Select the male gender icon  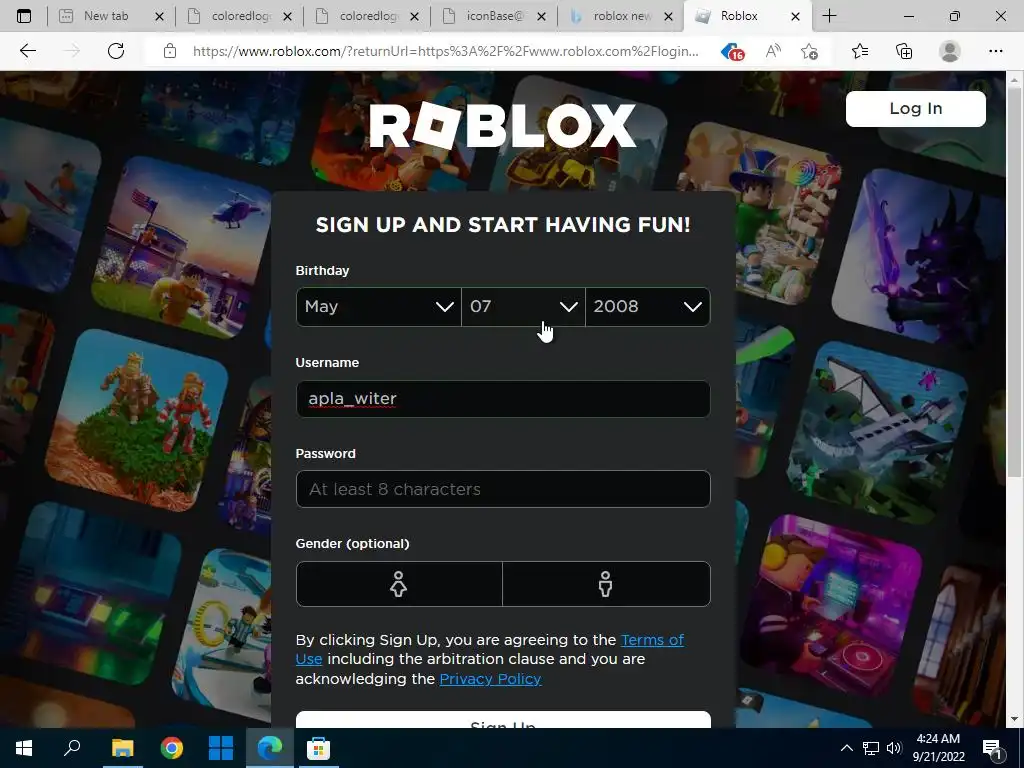606,584
